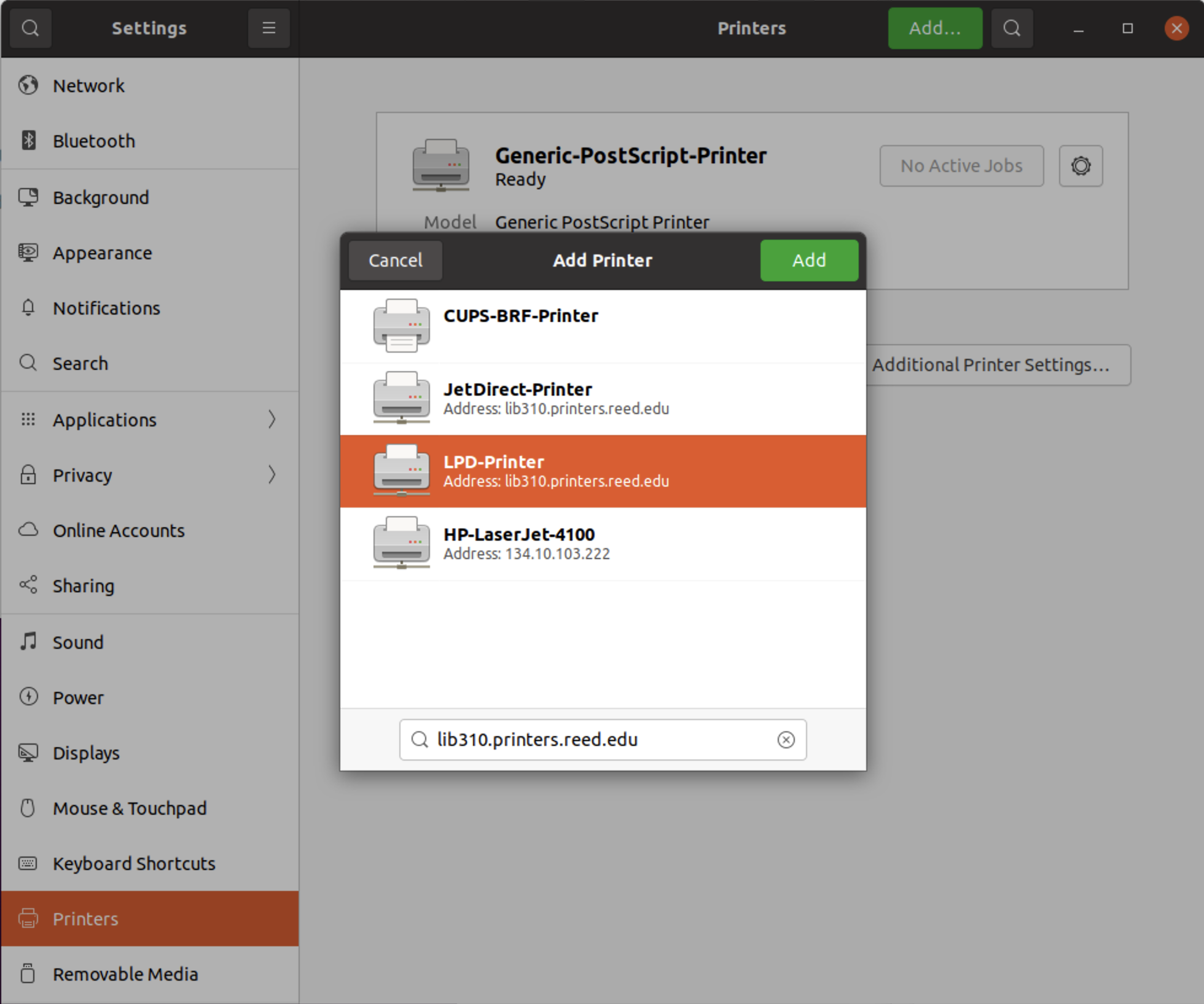This screenshot has height=1004, width=1204.
Task: Cancel the Add Printer dialog
Action: 395,261
